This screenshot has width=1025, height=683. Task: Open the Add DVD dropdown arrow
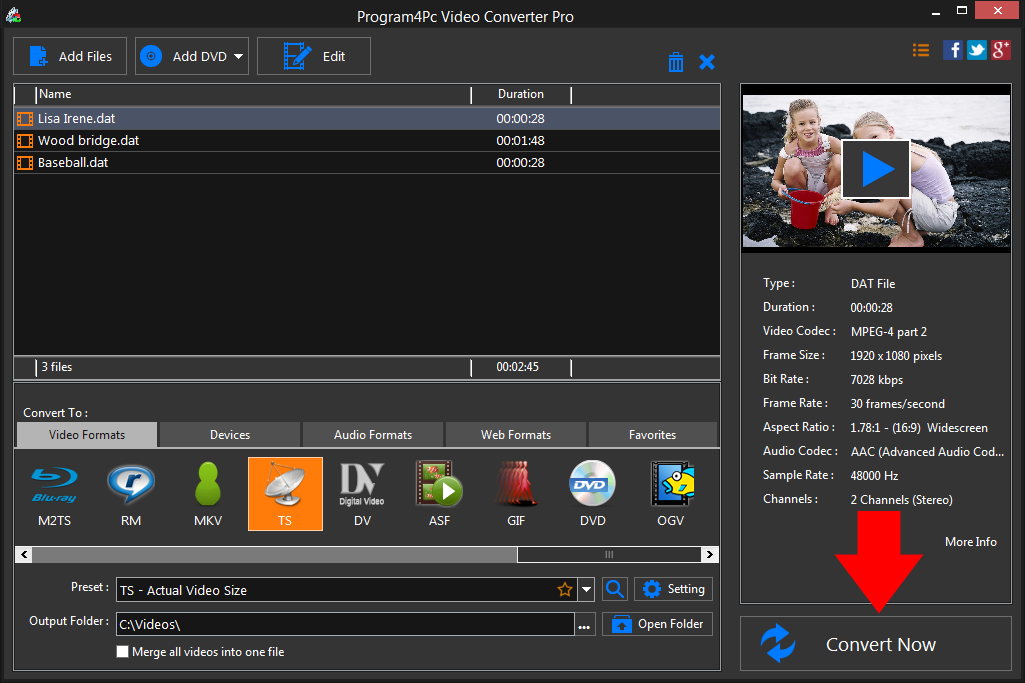239,57
